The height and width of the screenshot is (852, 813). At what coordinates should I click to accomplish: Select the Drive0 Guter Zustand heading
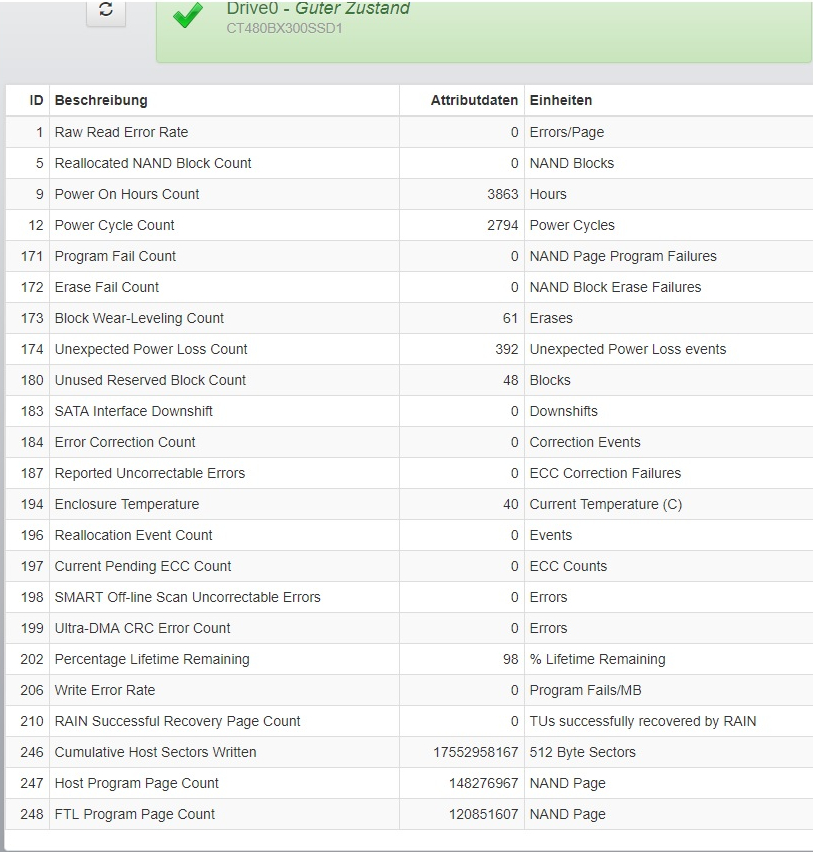pos(318,8)
